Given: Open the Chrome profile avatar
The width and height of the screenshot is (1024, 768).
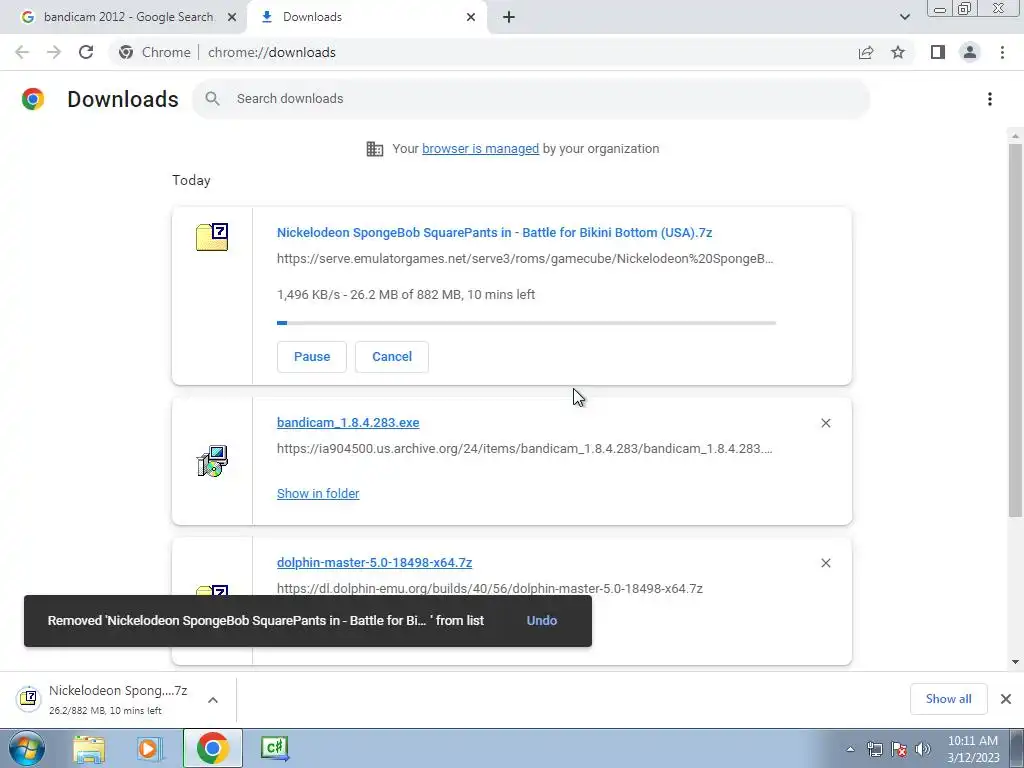Looking at the screenshot, I should 970,52.
